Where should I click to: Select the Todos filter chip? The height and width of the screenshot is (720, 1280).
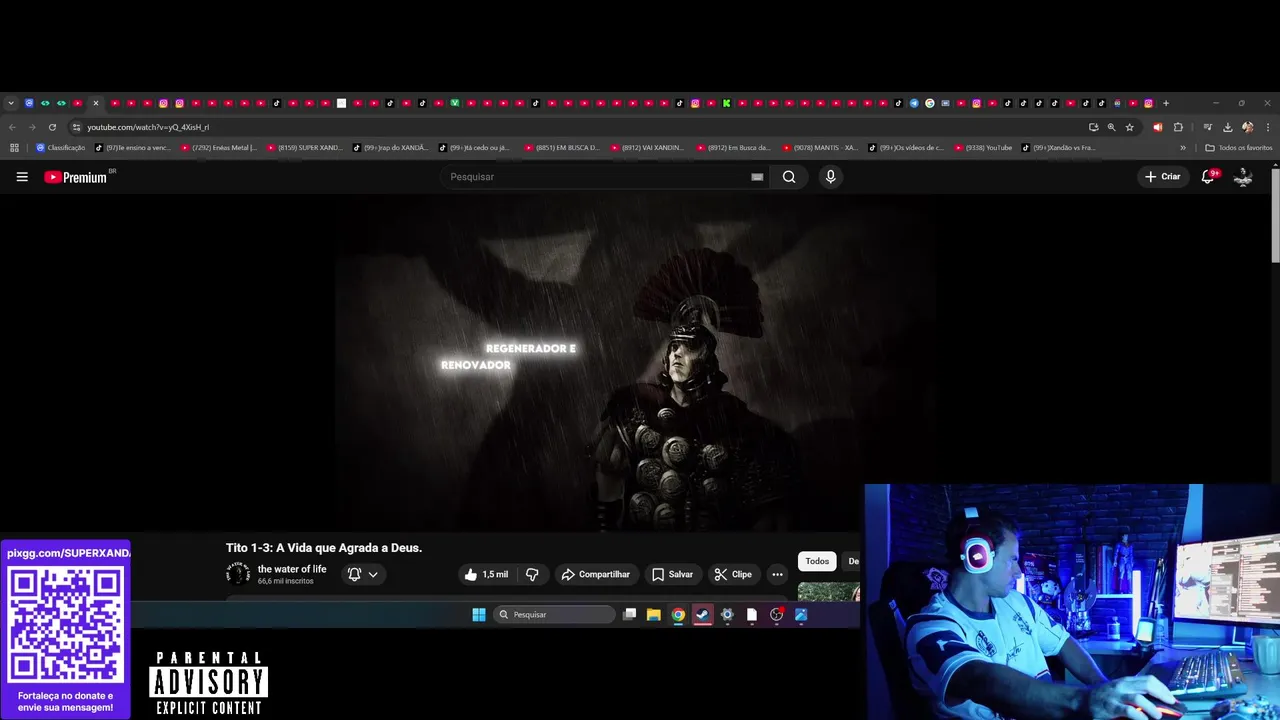tap(817, 561)
